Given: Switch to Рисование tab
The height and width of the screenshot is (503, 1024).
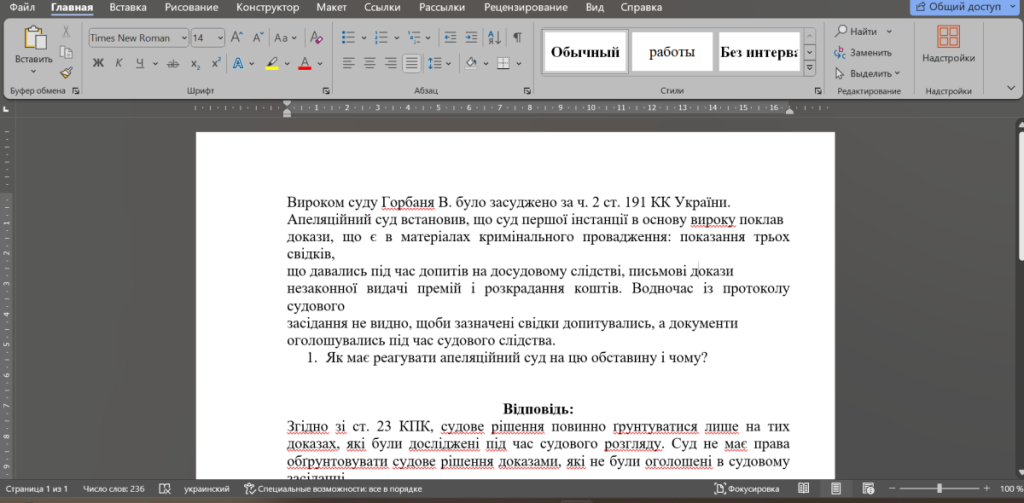Looking at the screenshot, I should 191,8.
